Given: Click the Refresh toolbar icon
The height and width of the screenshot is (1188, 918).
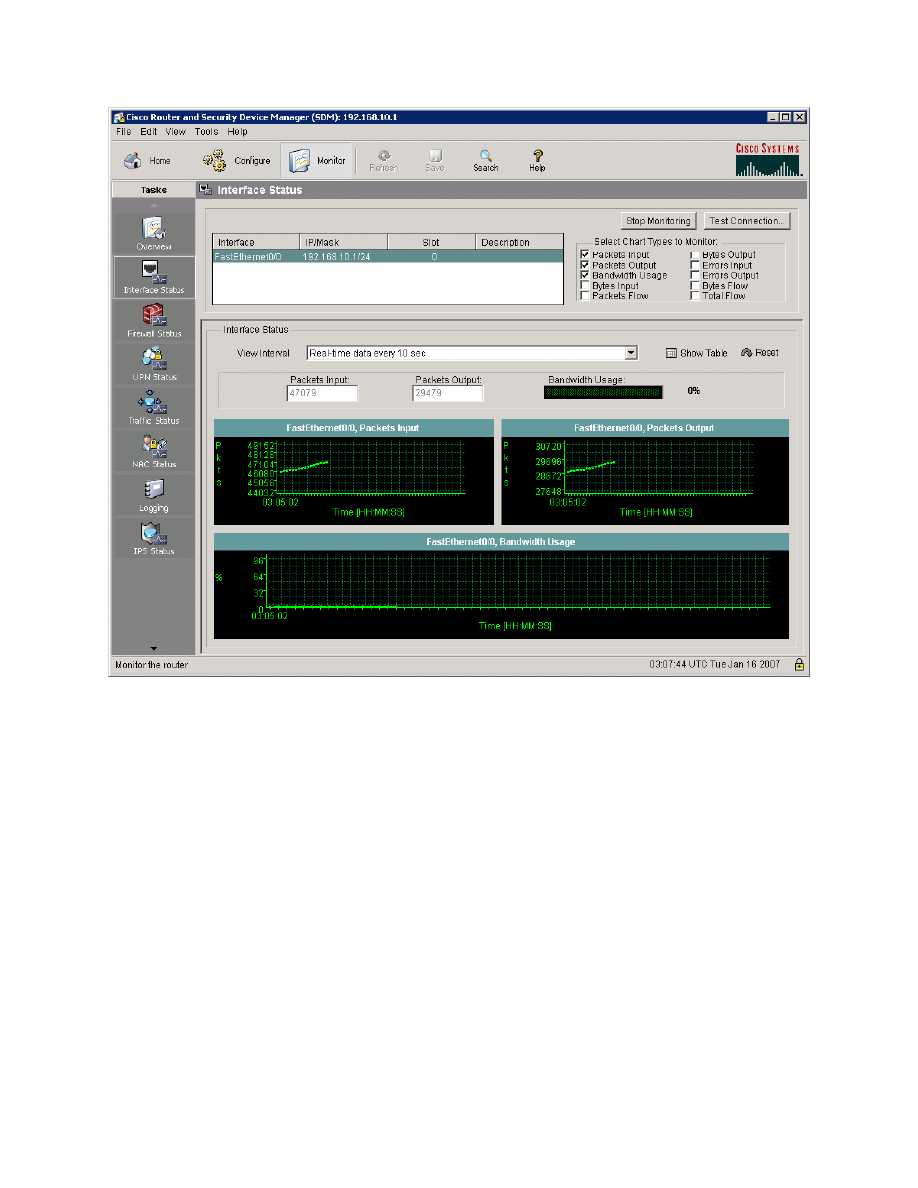Looking at the screenshot, I should [x=383, y=159].
